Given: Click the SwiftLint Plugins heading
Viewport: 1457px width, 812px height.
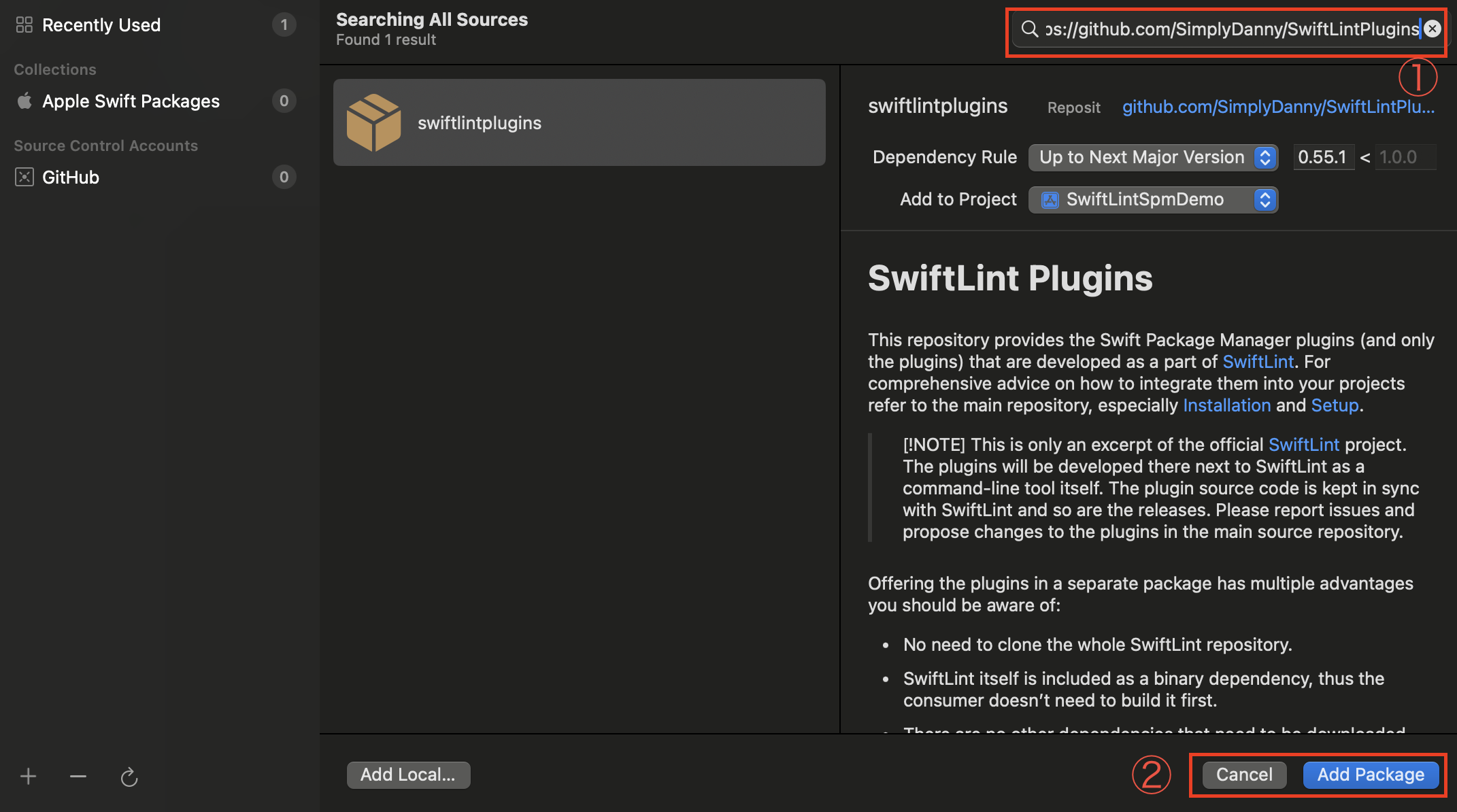Looking at the screenshot, I should (x=1010, y=278).
